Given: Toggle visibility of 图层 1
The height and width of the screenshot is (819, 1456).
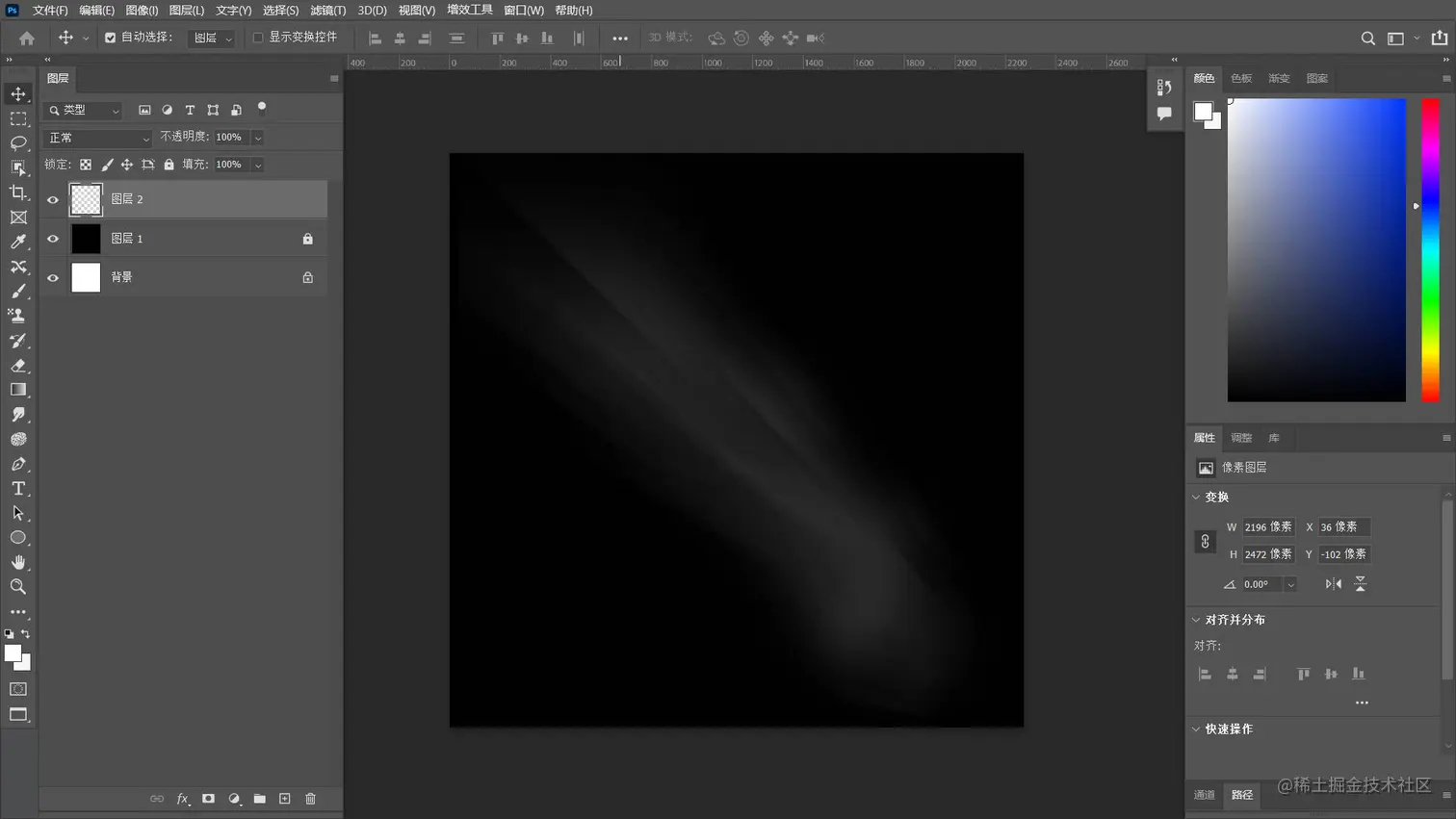Looking at the screenshot, I should click(x=52, y=238).
